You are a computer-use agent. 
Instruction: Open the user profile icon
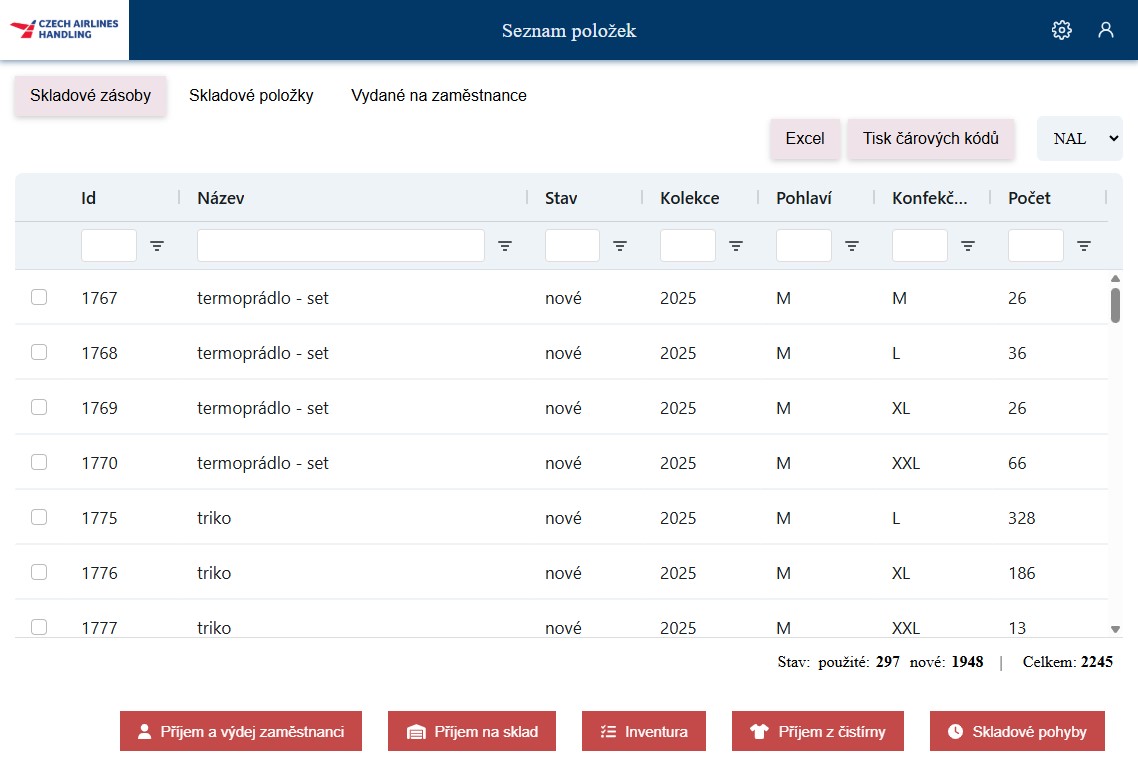1105,30
